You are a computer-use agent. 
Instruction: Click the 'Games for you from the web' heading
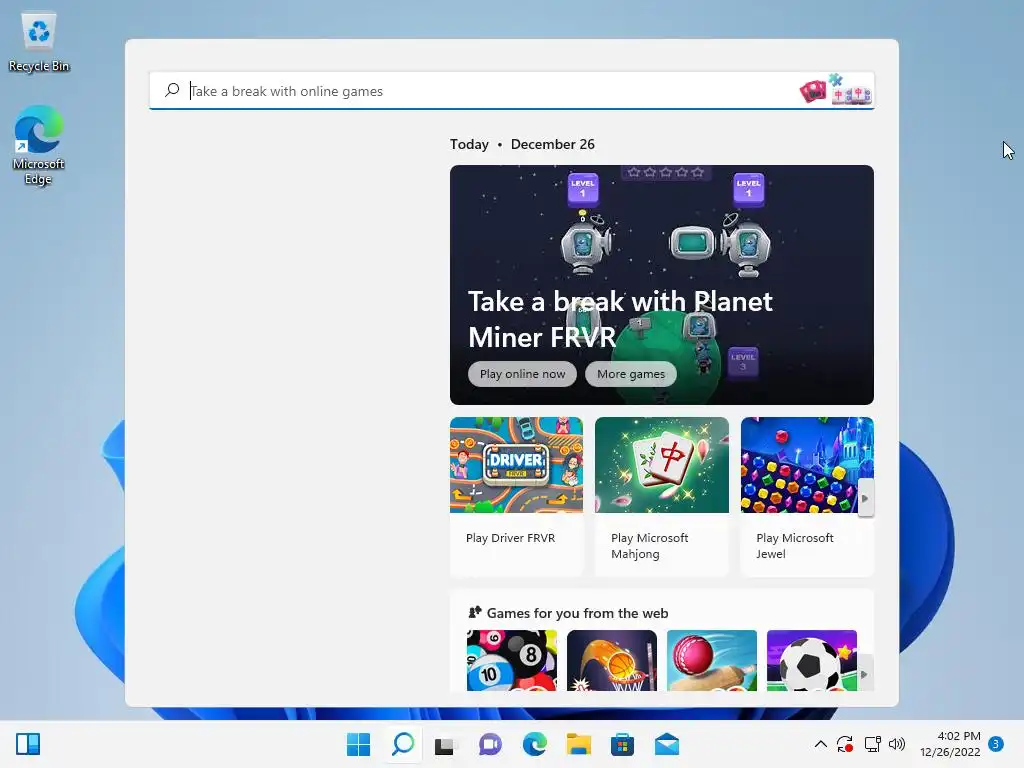click(577, 613)
